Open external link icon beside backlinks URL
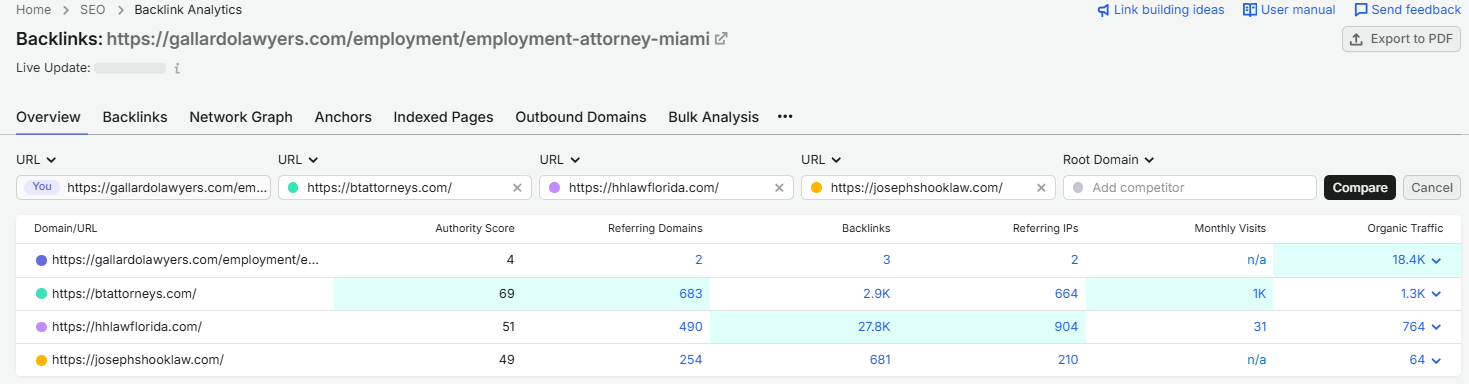Screen dimensions: 1469x384 (x=721, y=39)
